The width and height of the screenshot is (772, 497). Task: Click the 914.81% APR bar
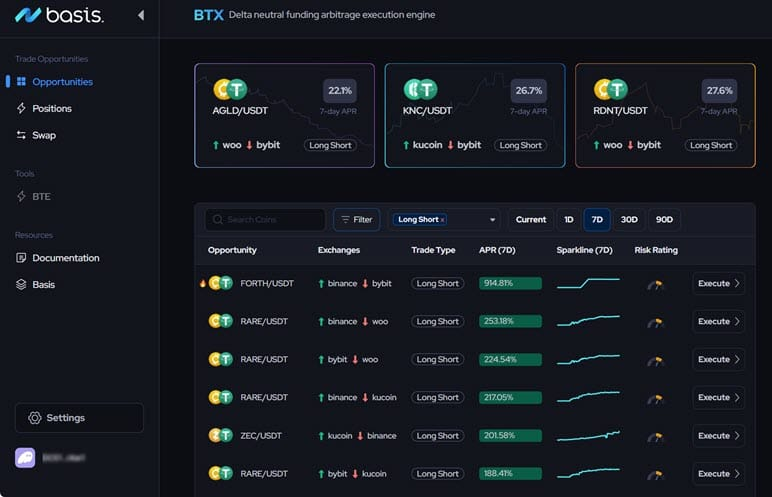[510, 283]
